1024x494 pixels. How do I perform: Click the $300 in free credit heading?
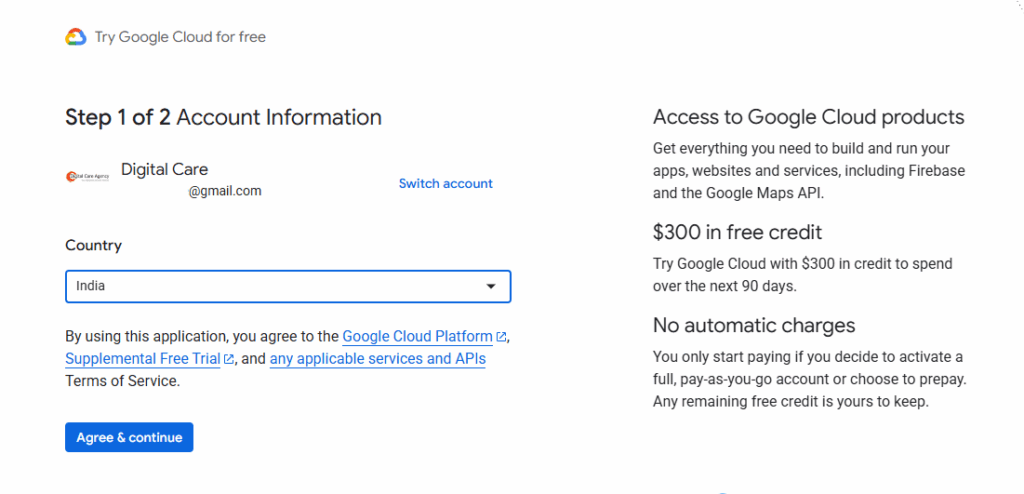737,232
